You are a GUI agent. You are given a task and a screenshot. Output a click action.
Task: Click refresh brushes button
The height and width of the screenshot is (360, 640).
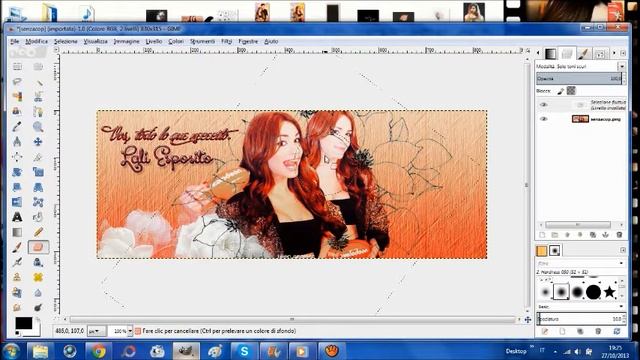tap(617, 332)
